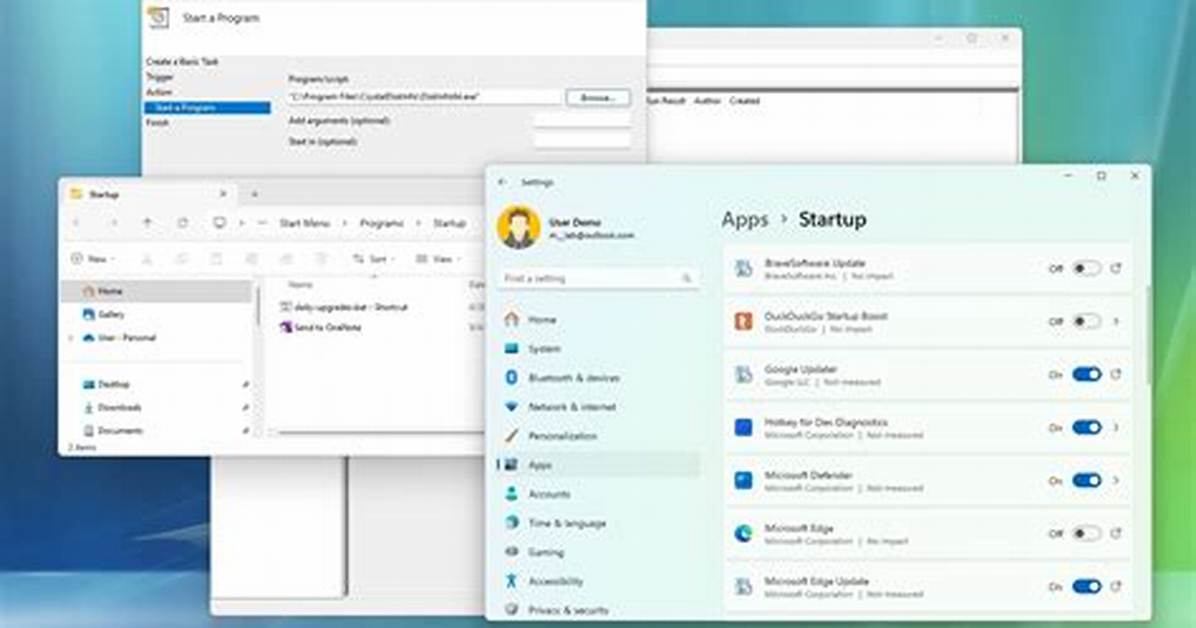Select Downloads in File Explorer sidebar
This screenshot has height=628, width=1196.
click(157, 407)
